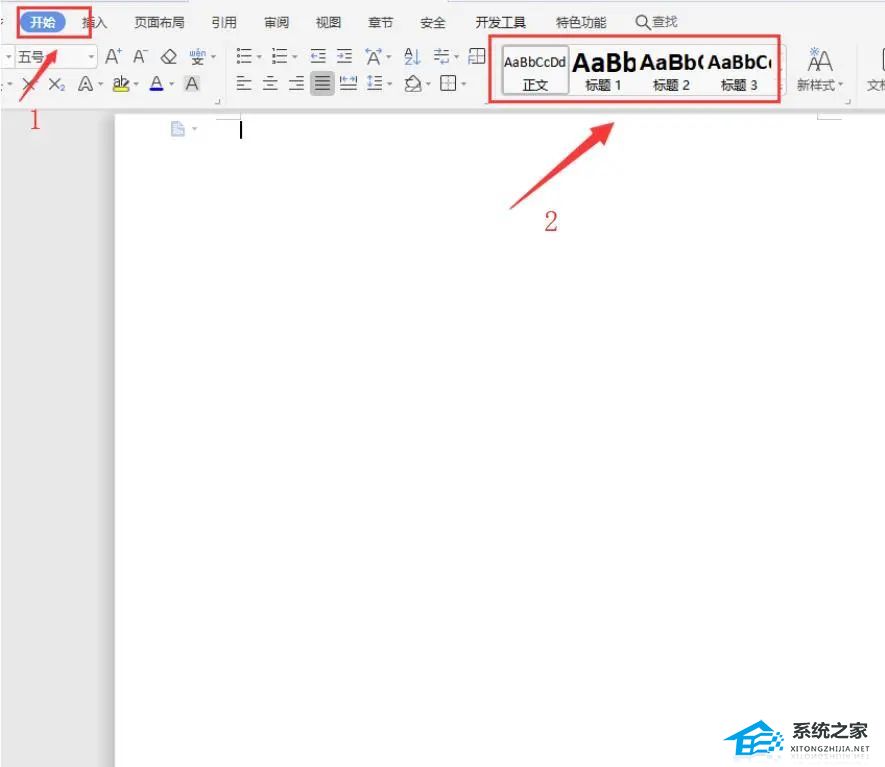
Task: Expand the borders dropdown arrow
Action: tap(463, 85)
